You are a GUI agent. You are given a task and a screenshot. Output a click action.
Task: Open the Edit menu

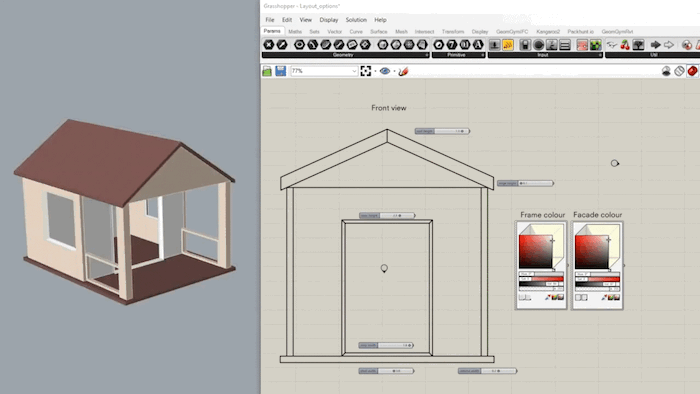287,20
